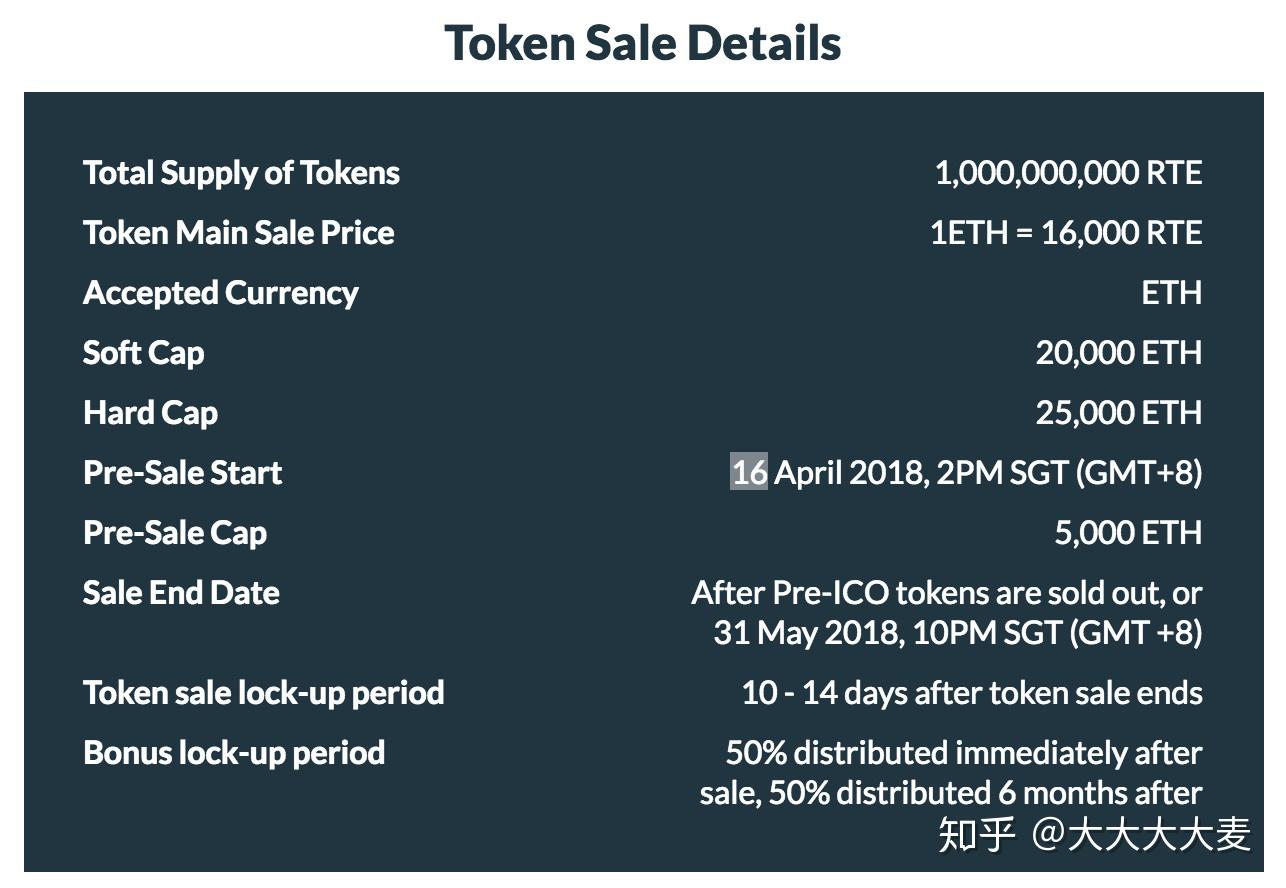Click the Pre-Sale Cap label

pos(174,533)
